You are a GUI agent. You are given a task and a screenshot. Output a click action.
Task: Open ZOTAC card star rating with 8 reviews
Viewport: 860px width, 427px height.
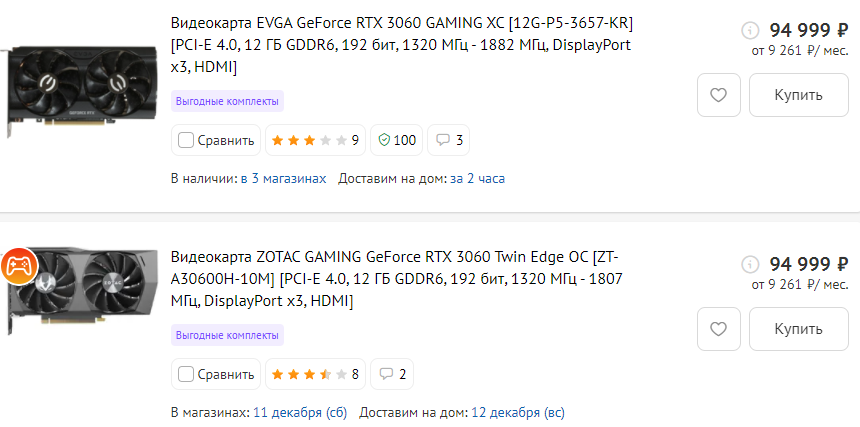(x=314, y=374)
